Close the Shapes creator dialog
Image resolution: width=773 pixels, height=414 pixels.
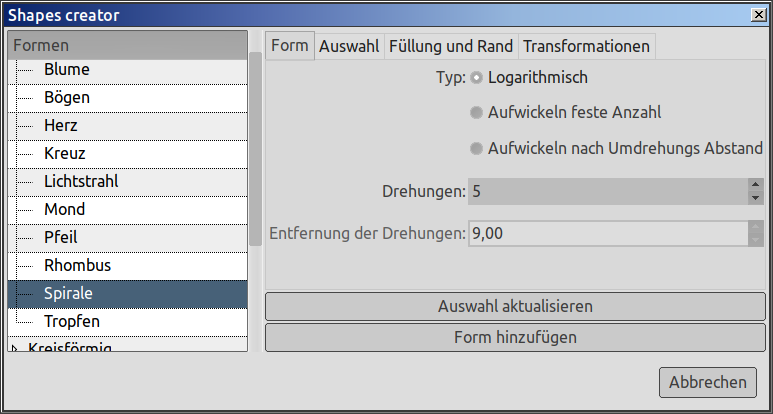[x=759, y=15]
